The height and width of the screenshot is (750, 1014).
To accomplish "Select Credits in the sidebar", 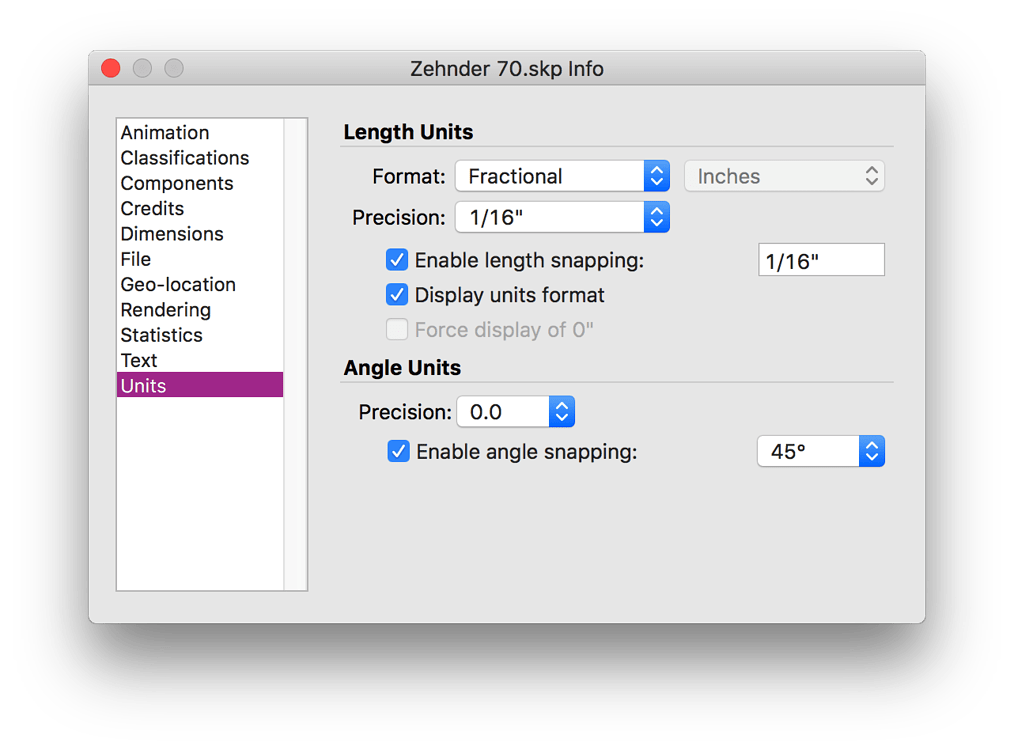I will click(152, 209).
